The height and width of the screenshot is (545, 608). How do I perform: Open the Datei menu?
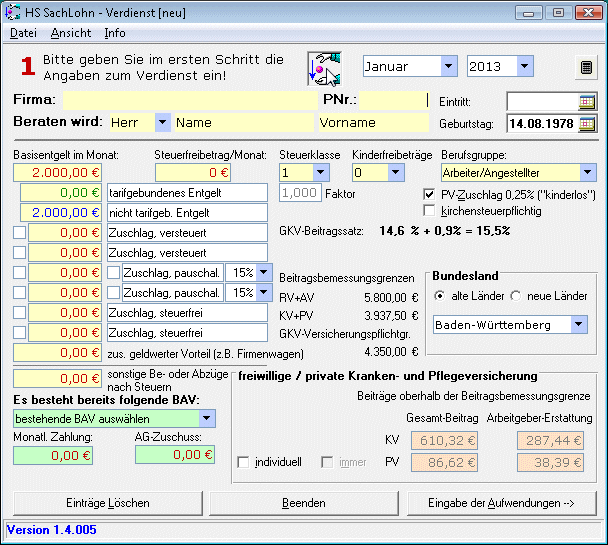pyautogui.click(x=22, y=33)
